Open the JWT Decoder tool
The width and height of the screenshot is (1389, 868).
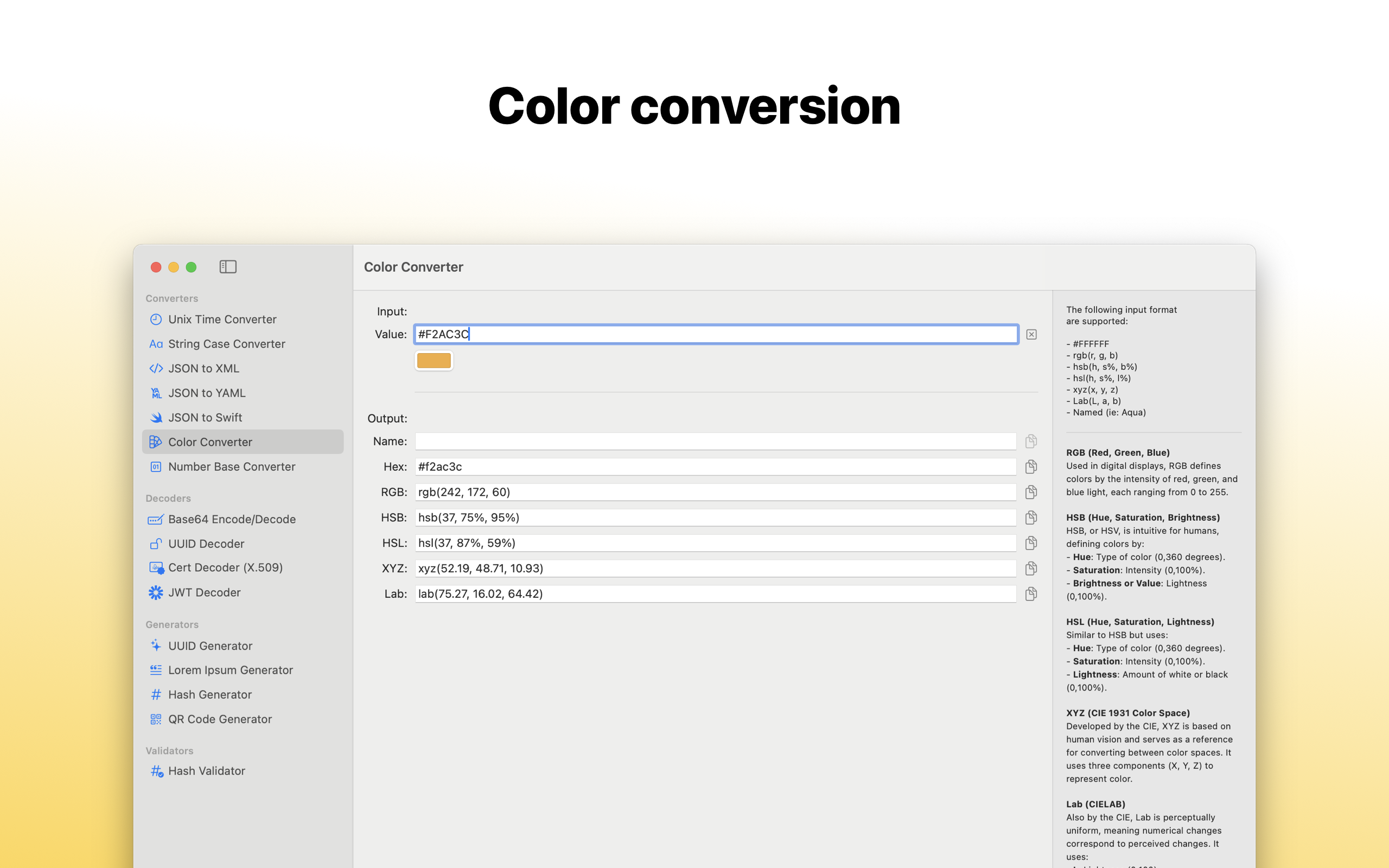point(205,592)
